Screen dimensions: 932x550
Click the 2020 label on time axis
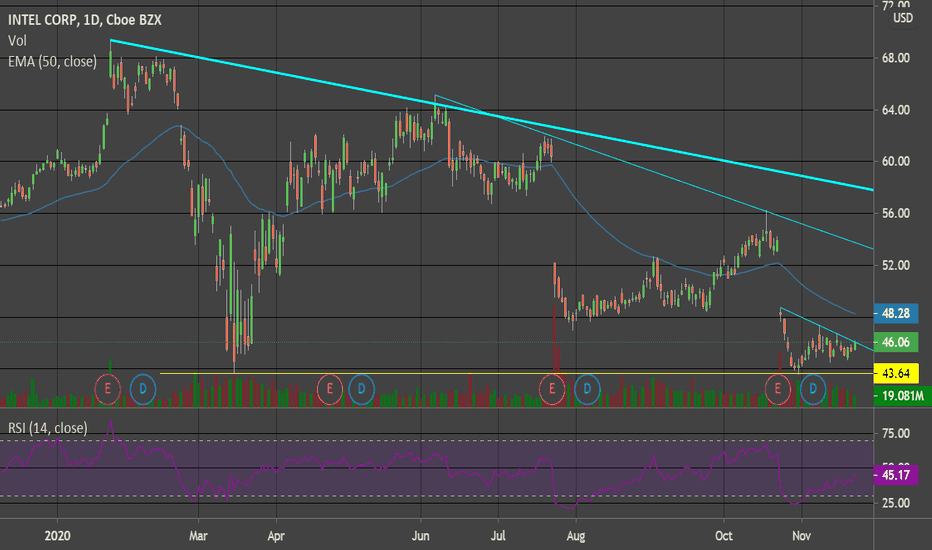[x=58, y=536]
